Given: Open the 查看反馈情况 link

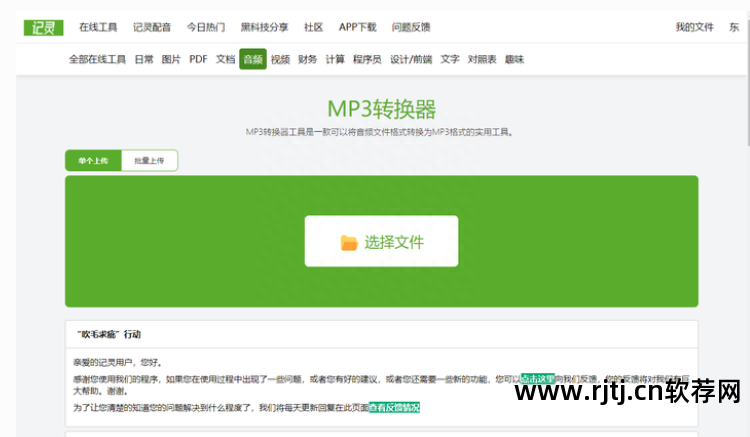Looking at the screenshot, I should (394, 407).
